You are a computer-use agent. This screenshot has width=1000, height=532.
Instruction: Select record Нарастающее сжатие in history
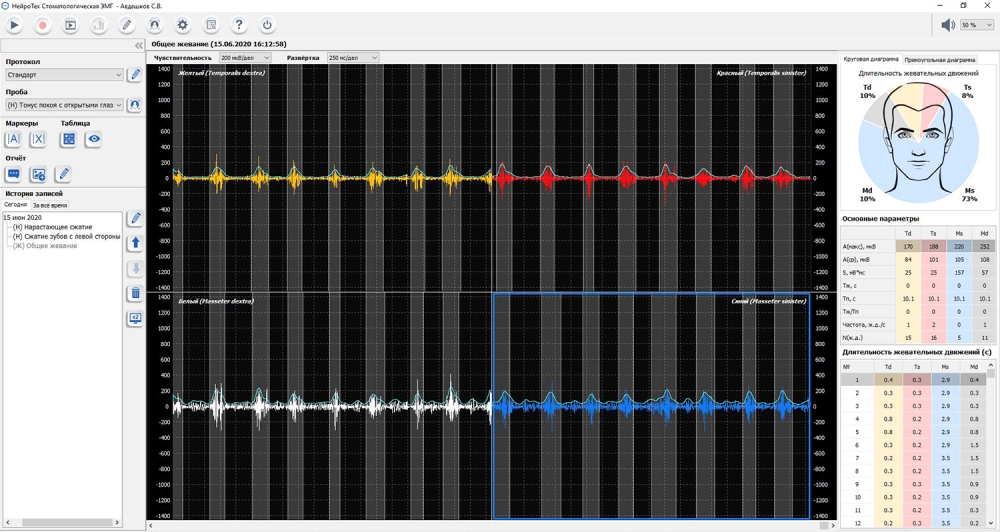58,227
